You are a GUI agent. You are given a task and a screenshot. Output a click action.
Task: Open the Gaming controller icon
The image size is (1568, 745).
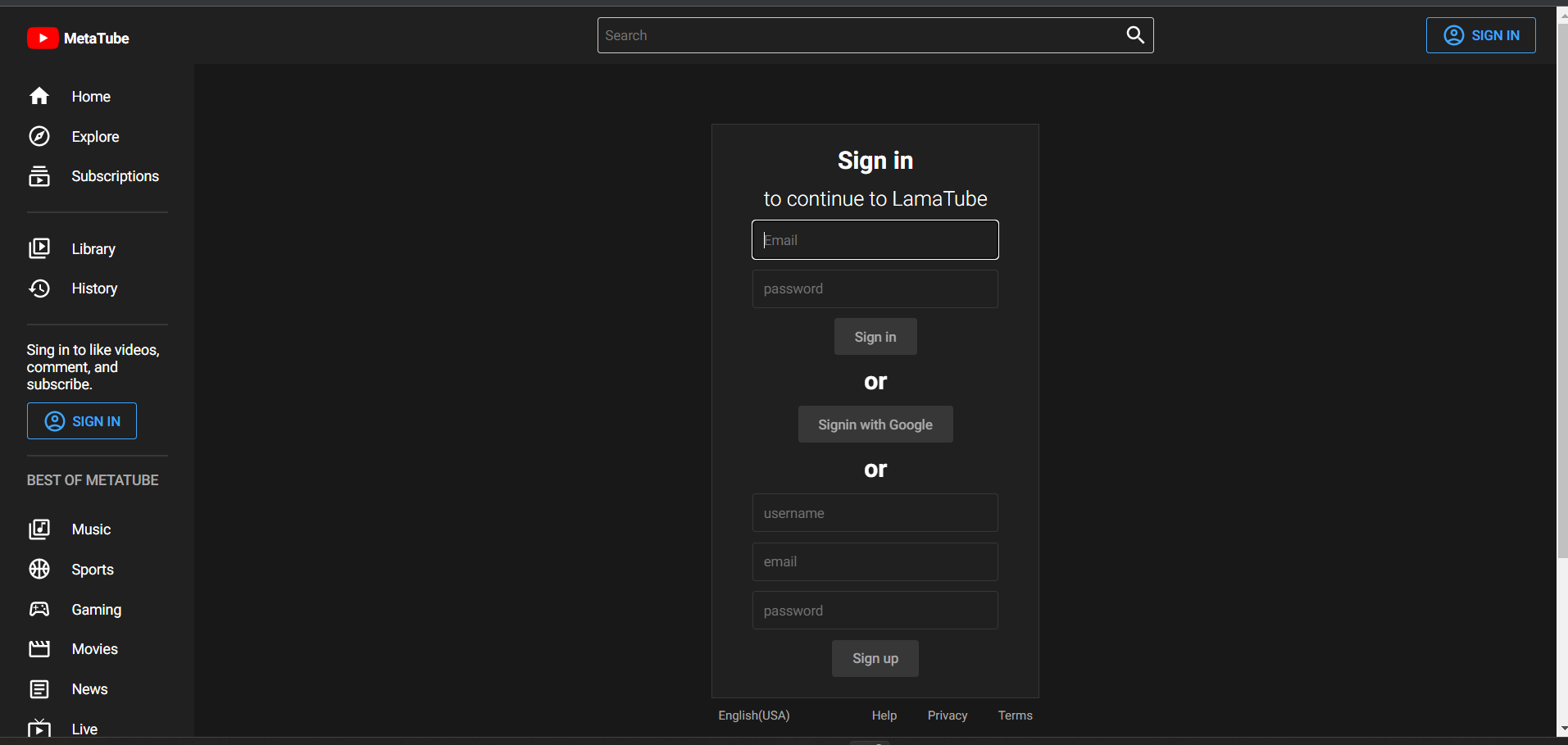pos(40,609)
